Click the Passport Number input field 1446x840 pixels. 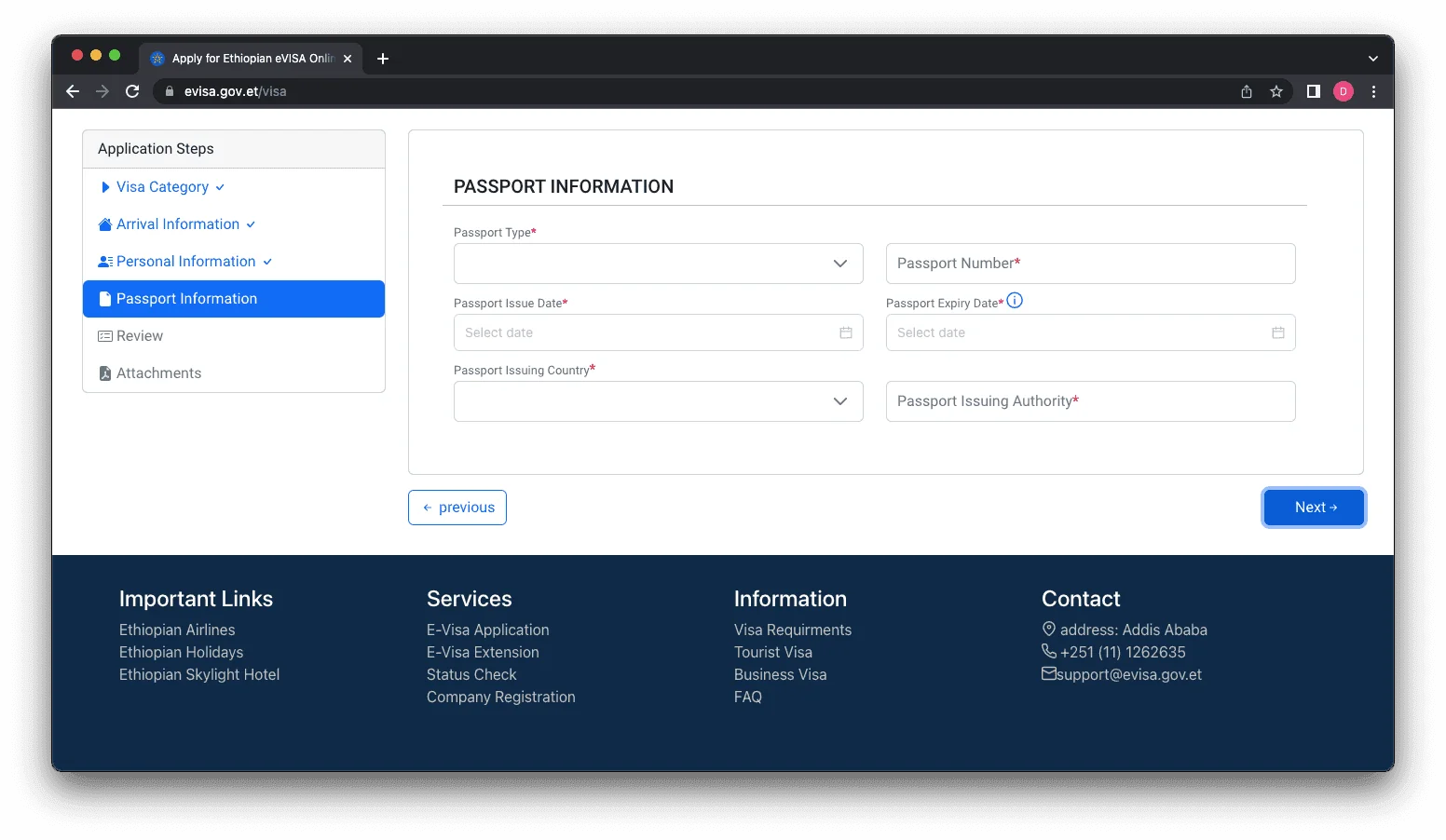tap(1090, 264)
